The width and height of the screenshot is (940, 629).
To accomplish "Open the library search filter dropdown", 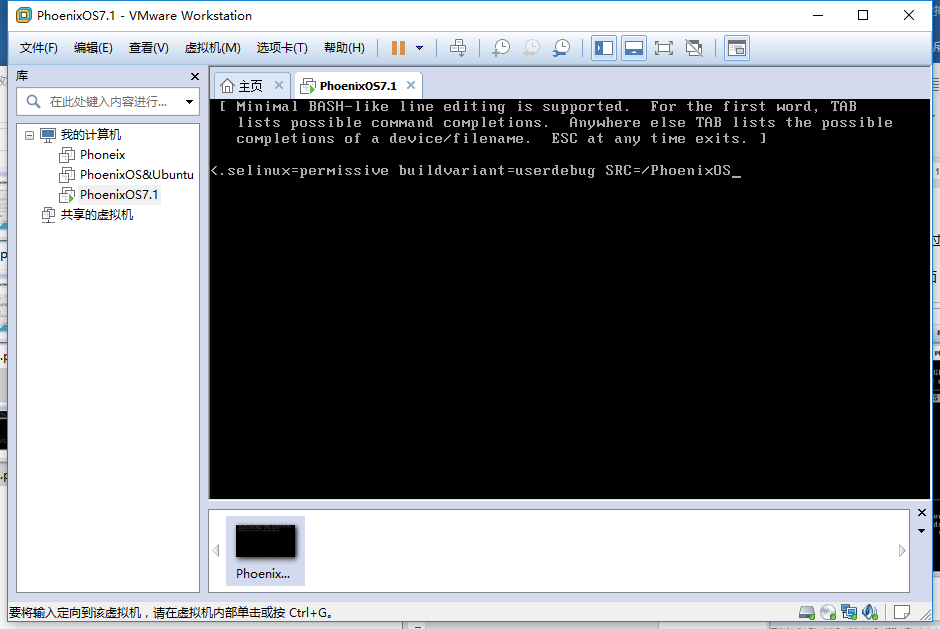I will [x=189, y=102].
